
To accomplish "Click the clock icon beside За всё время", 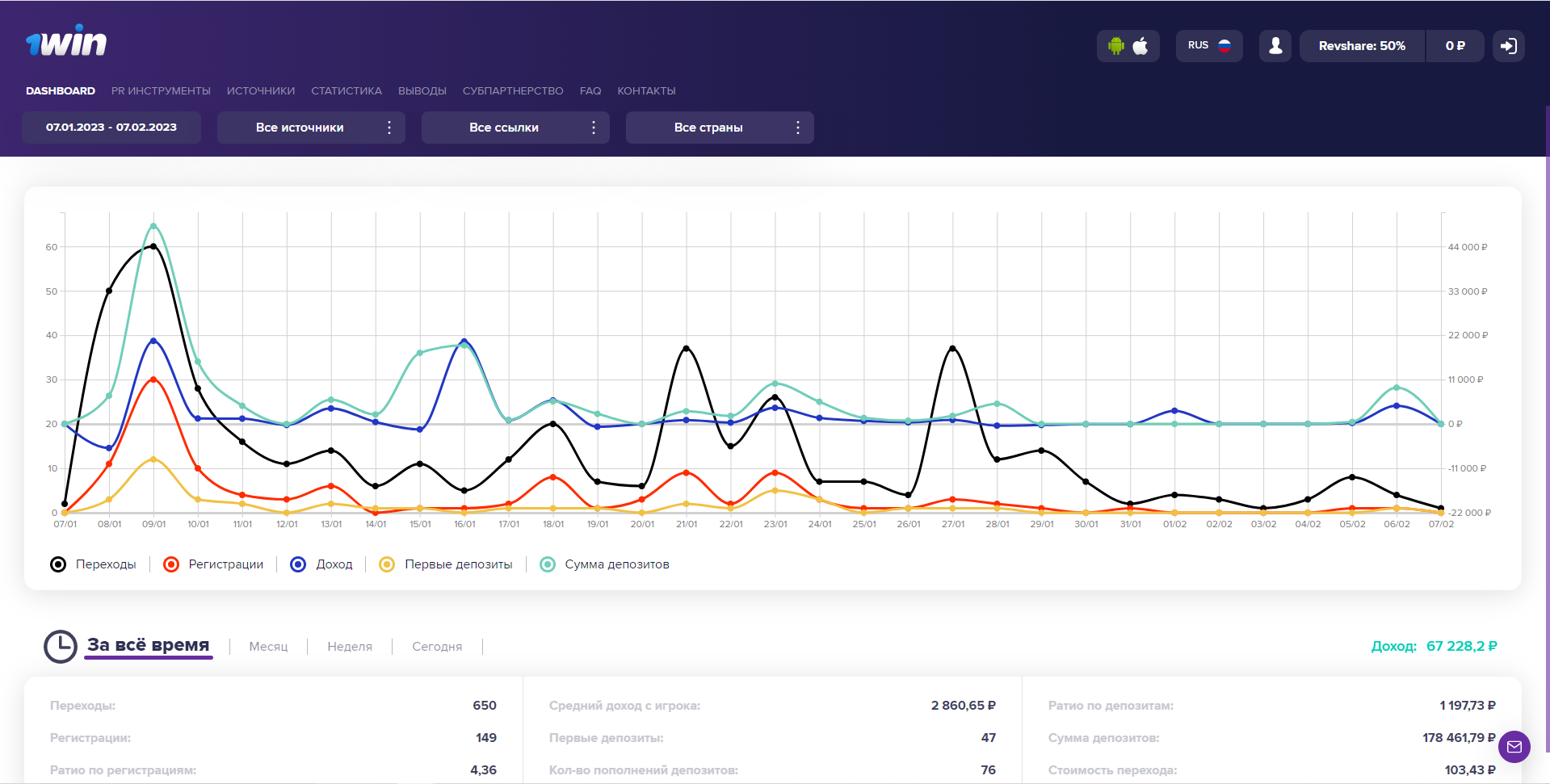I will [x=61, y=647].
